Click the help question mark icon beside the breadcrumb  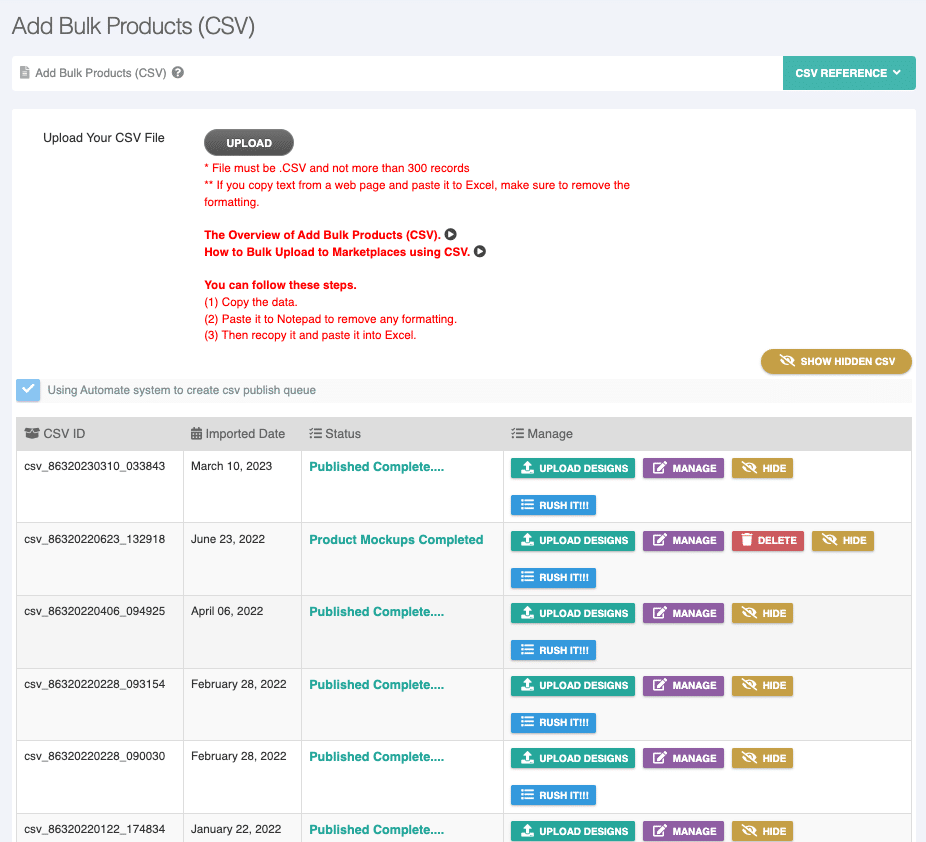(x=178, y=73)
